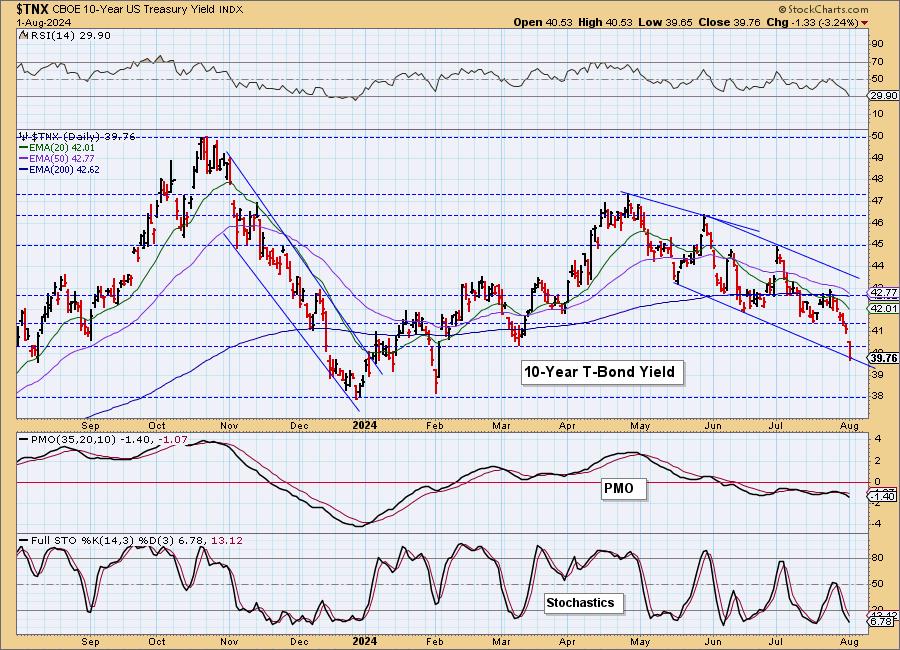900x650 pixels.
Task: Click the purple line marker before EMA(50)
Action: coord(24,158)
